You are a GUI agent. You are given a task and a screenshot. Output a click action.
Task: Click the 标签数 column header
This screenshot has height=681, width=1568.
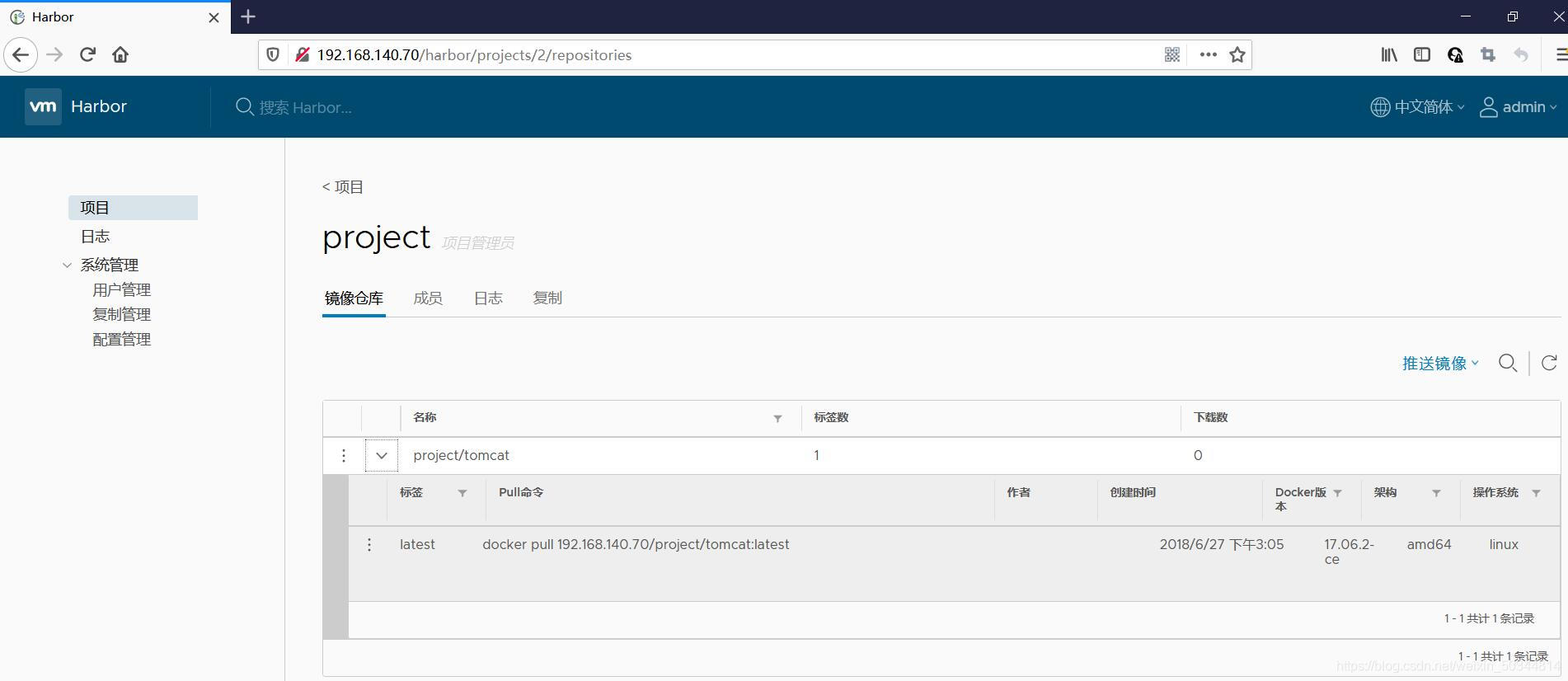(831, 417)
